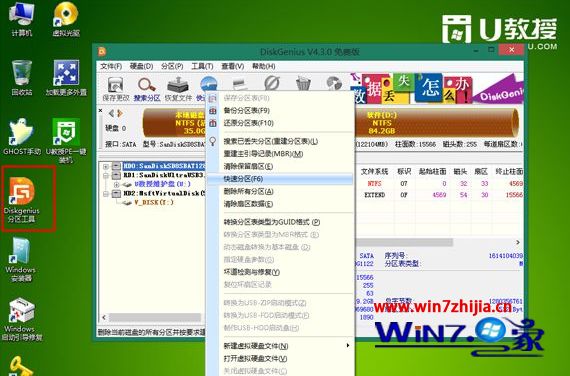Image resolution: width=570 pixels, height=376 pixels.
Task: Open 虚拟光驱 desktop icon
Action: [66, 19]
